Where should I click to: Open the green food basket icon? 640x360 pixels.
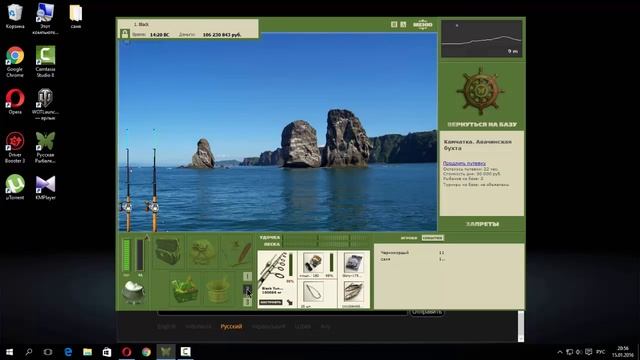point(184,289)
